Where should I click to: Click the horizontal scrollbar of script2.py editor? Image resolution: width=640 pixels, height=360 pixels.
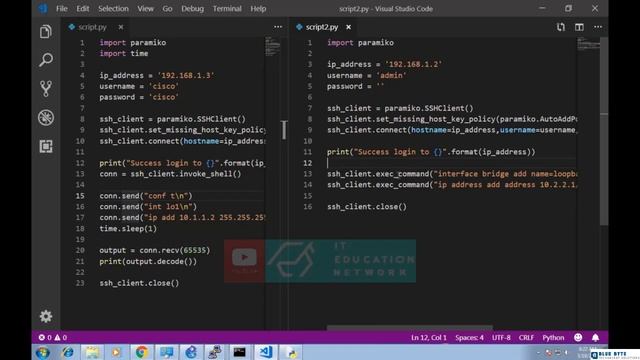(x=409, y=327)
